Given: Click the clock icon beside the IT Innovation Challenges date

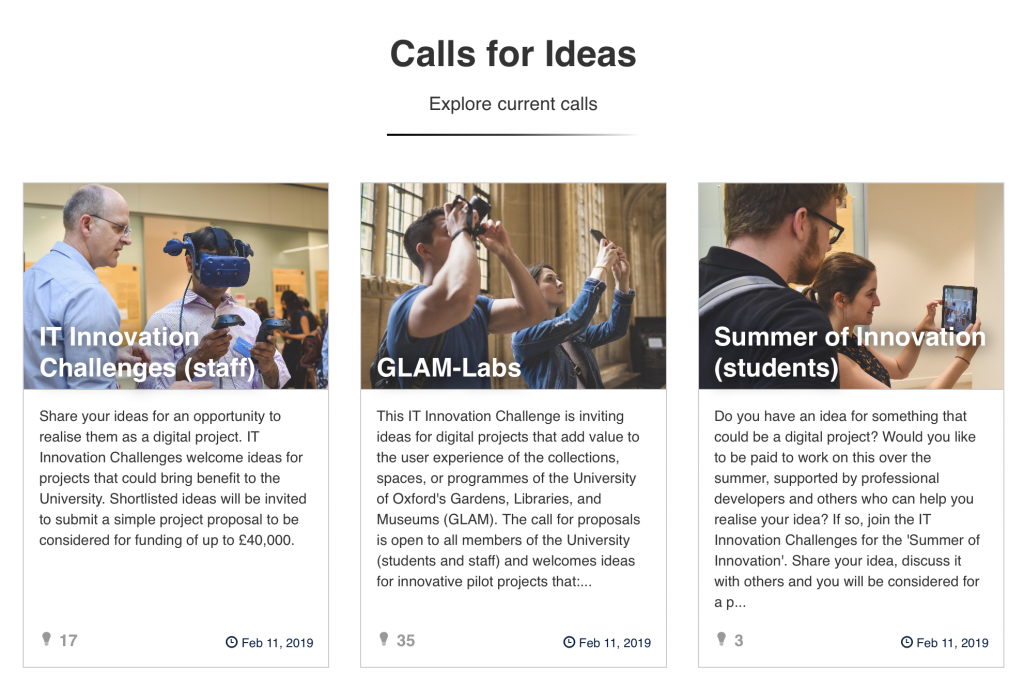Looking at the screenshot, I should point(230,643).
